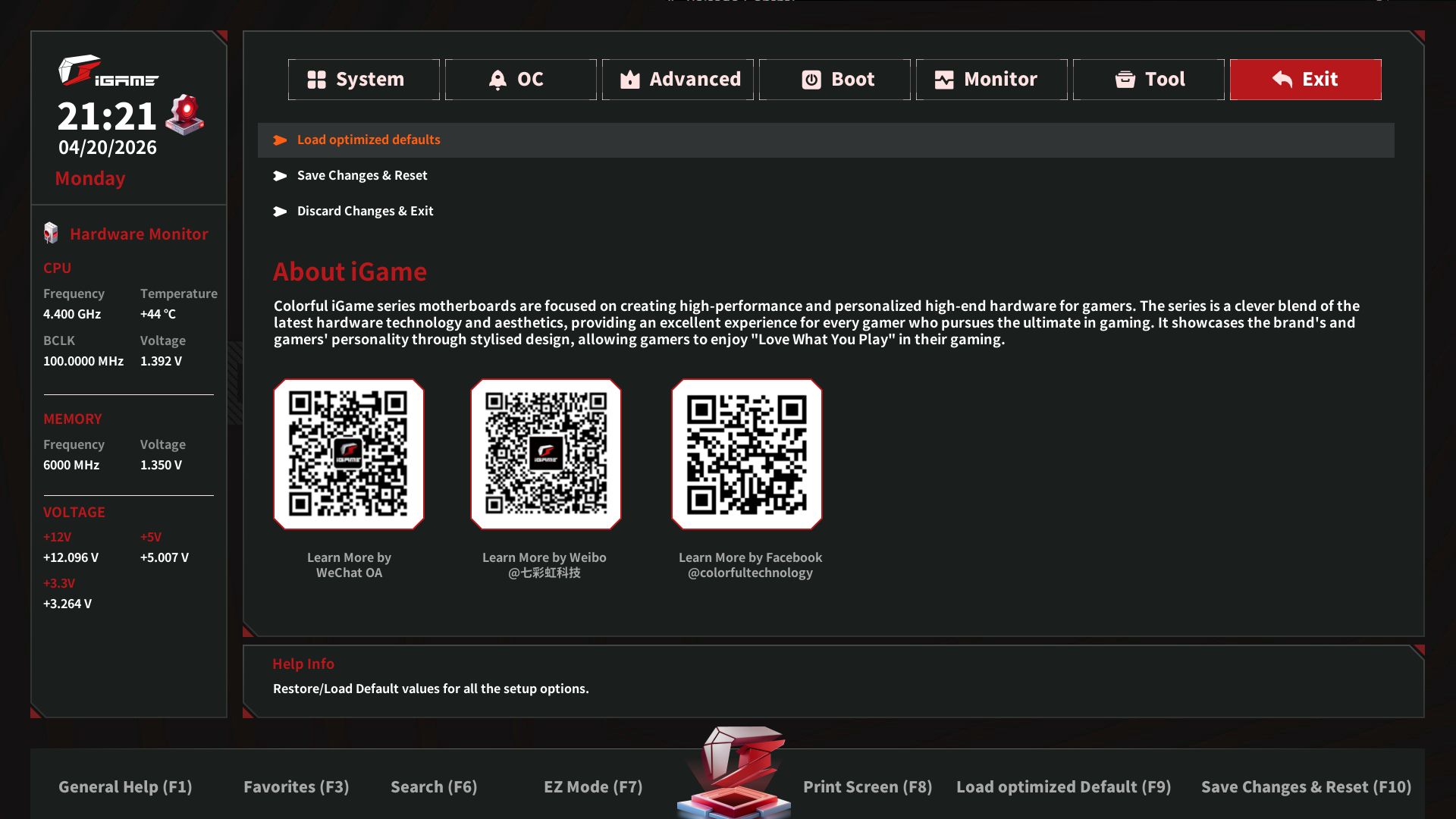This screenshot has width=1456, height=819.
Task: Click the Facebook QR code
Action: tap(747, 454)
